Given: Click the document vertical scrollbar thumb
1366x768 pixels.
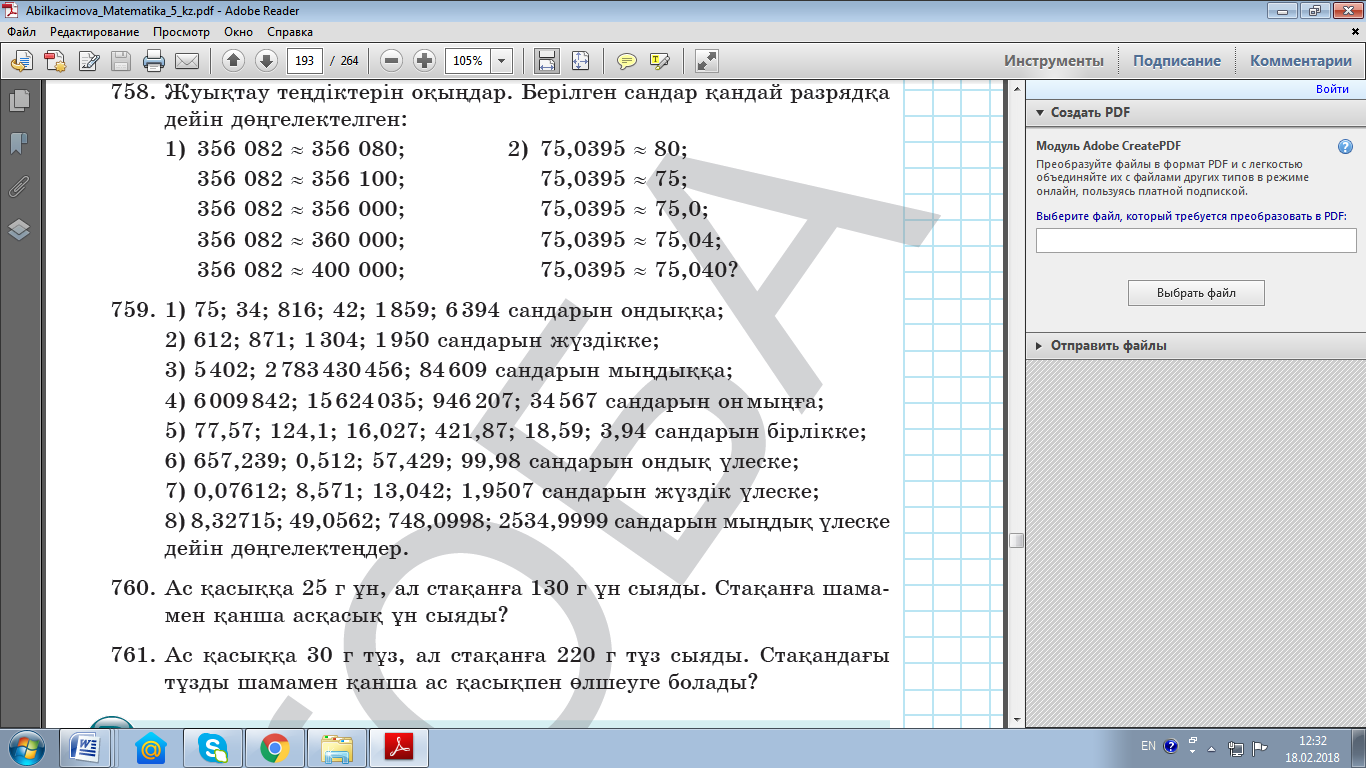Looking at the screenshot, I should tap(1016, 540).
